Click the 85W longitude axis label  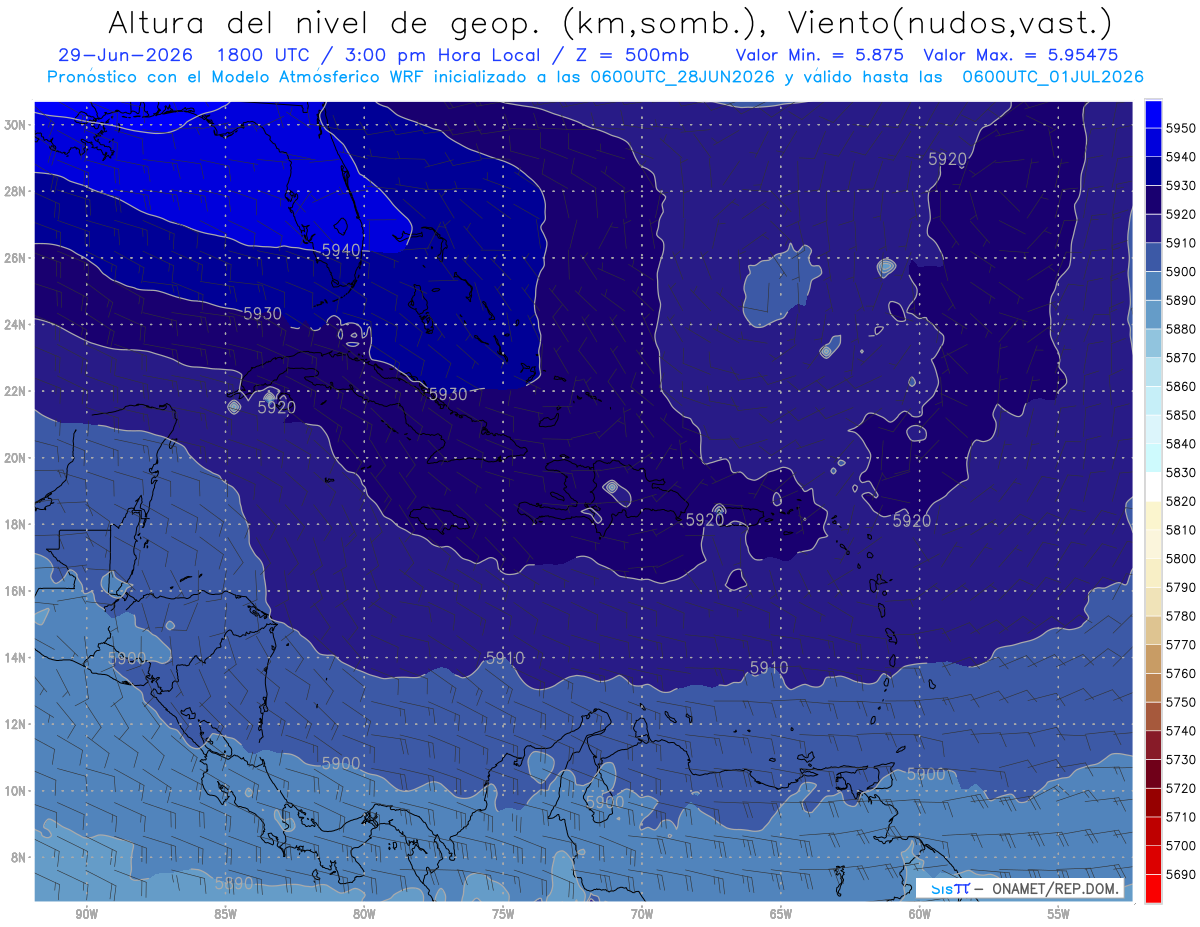coord(225,914)
